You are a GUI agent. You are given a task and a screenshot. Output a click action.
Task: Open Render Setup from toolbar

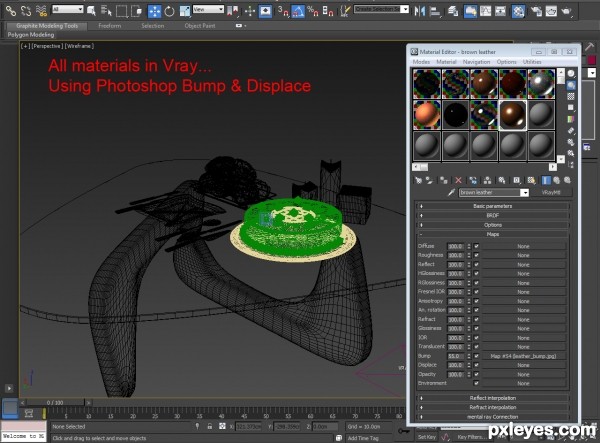click(536, 11)
